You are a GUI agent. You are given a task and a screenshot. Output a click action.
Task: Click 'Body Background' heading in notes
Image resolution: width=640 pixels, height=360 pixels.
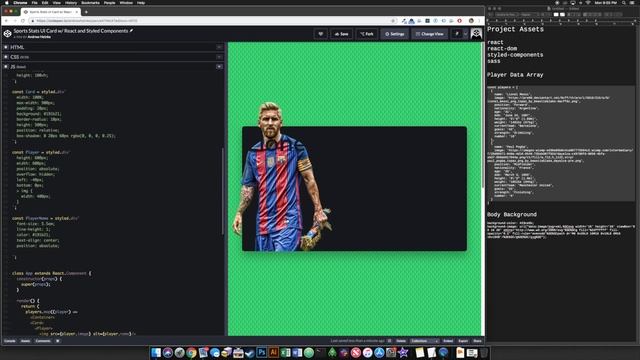[x=512, y=215]
